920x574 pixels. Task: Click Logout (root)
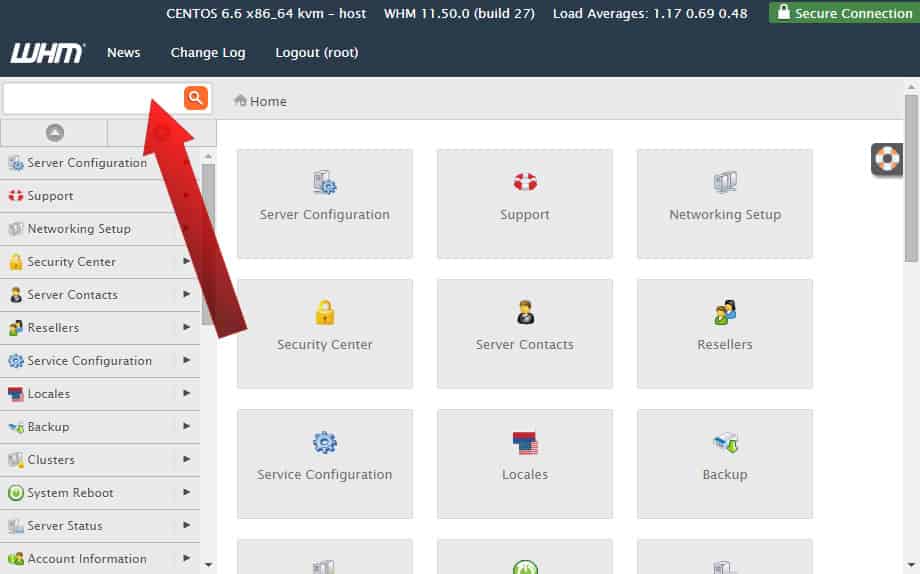click(317, 53)
